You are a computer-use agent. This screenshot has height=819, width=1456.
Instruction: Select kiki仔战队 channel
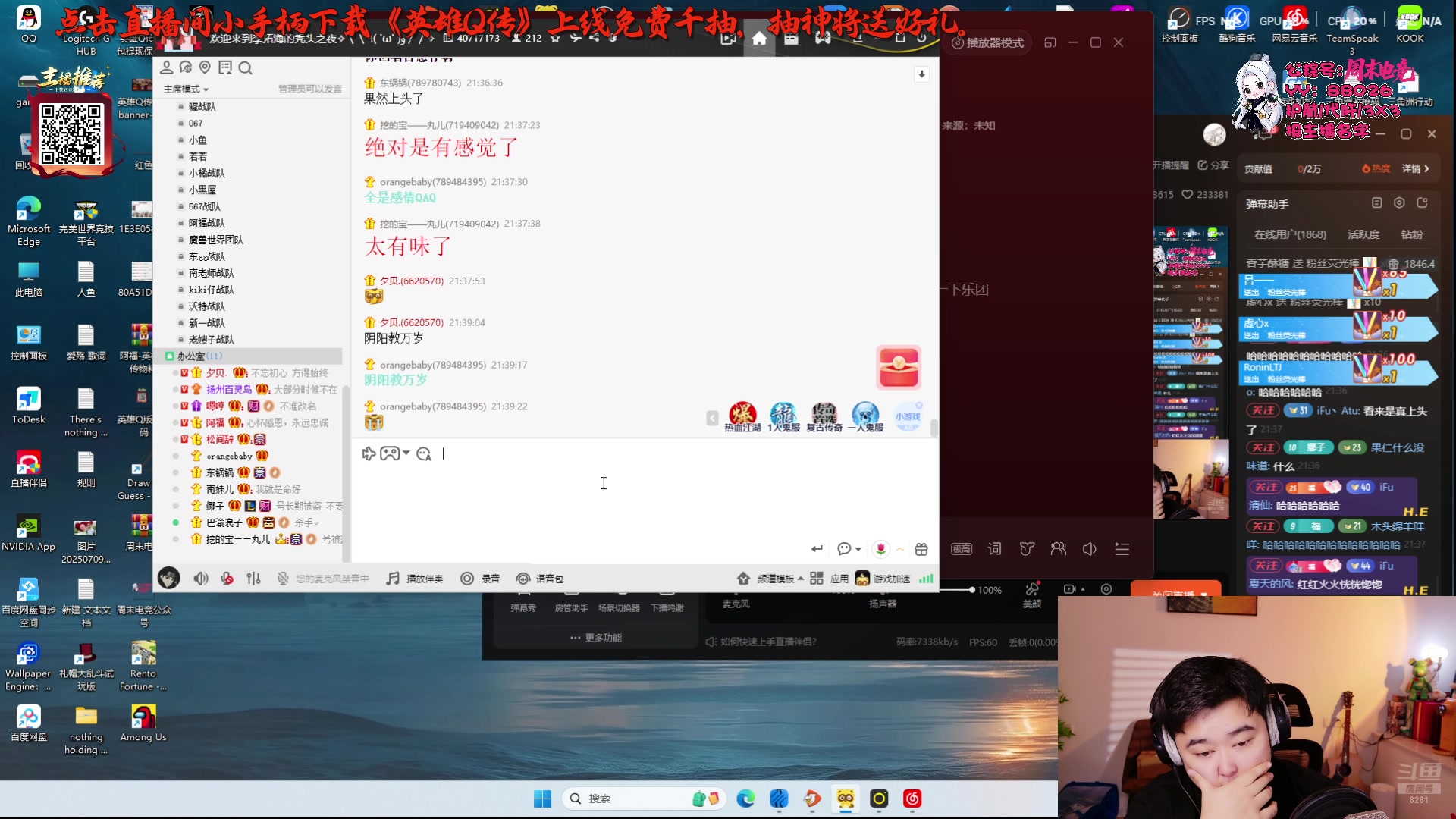[212, 290]
